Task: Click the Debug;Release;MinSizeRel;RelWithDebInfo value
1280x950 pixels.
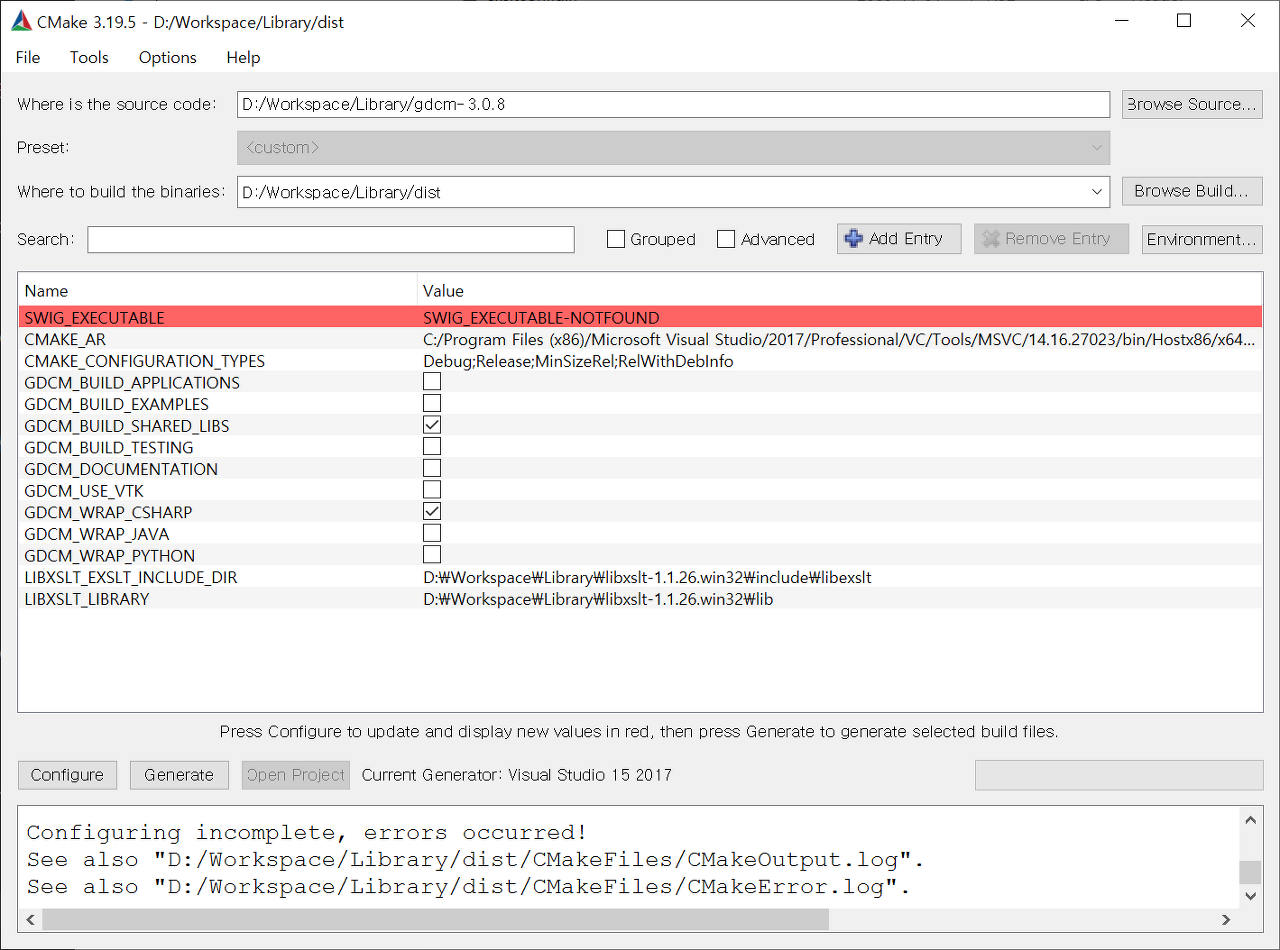Action: (578, 361)
